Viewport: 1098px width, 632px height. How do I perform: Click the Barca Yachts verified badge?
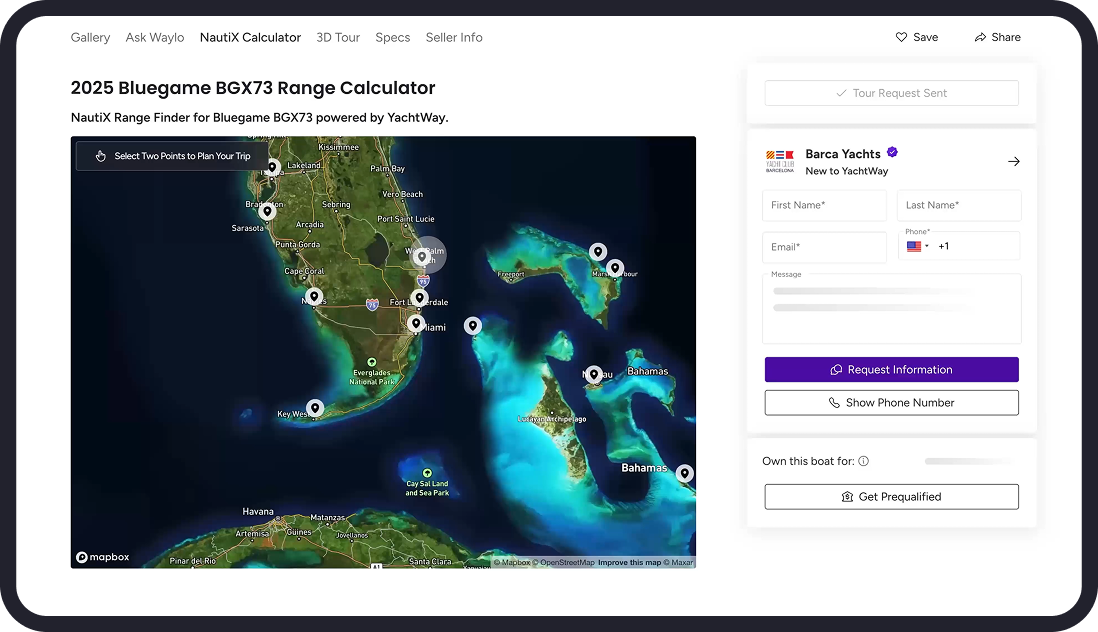coord(892,152)
